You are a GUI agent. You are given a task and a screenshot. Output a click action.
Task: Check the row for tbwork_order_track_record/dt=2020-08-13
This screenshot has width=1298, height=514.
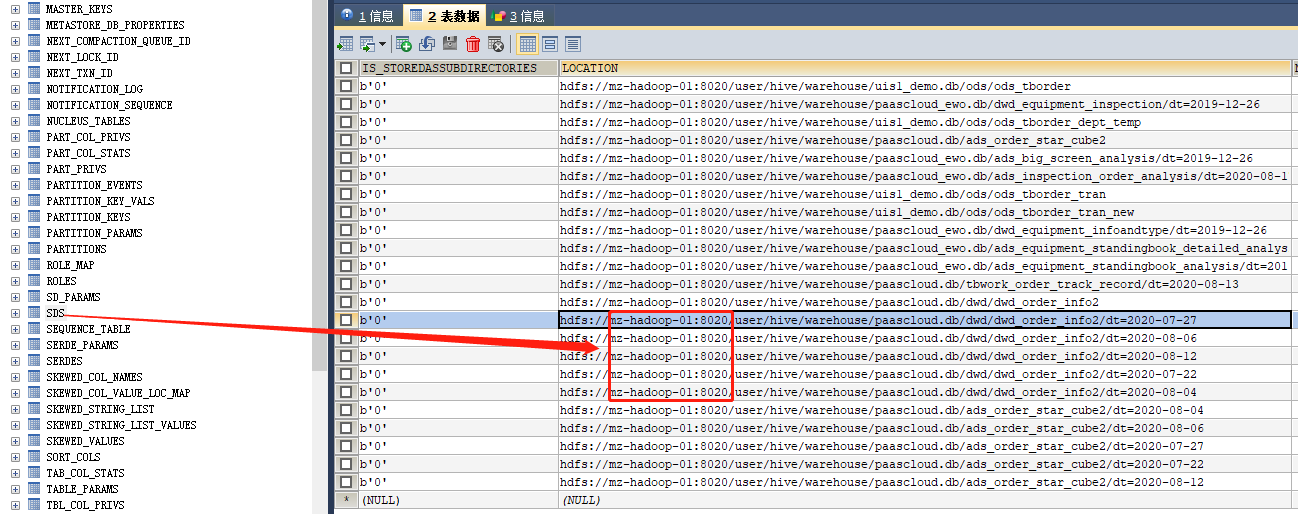coord(346,284)
